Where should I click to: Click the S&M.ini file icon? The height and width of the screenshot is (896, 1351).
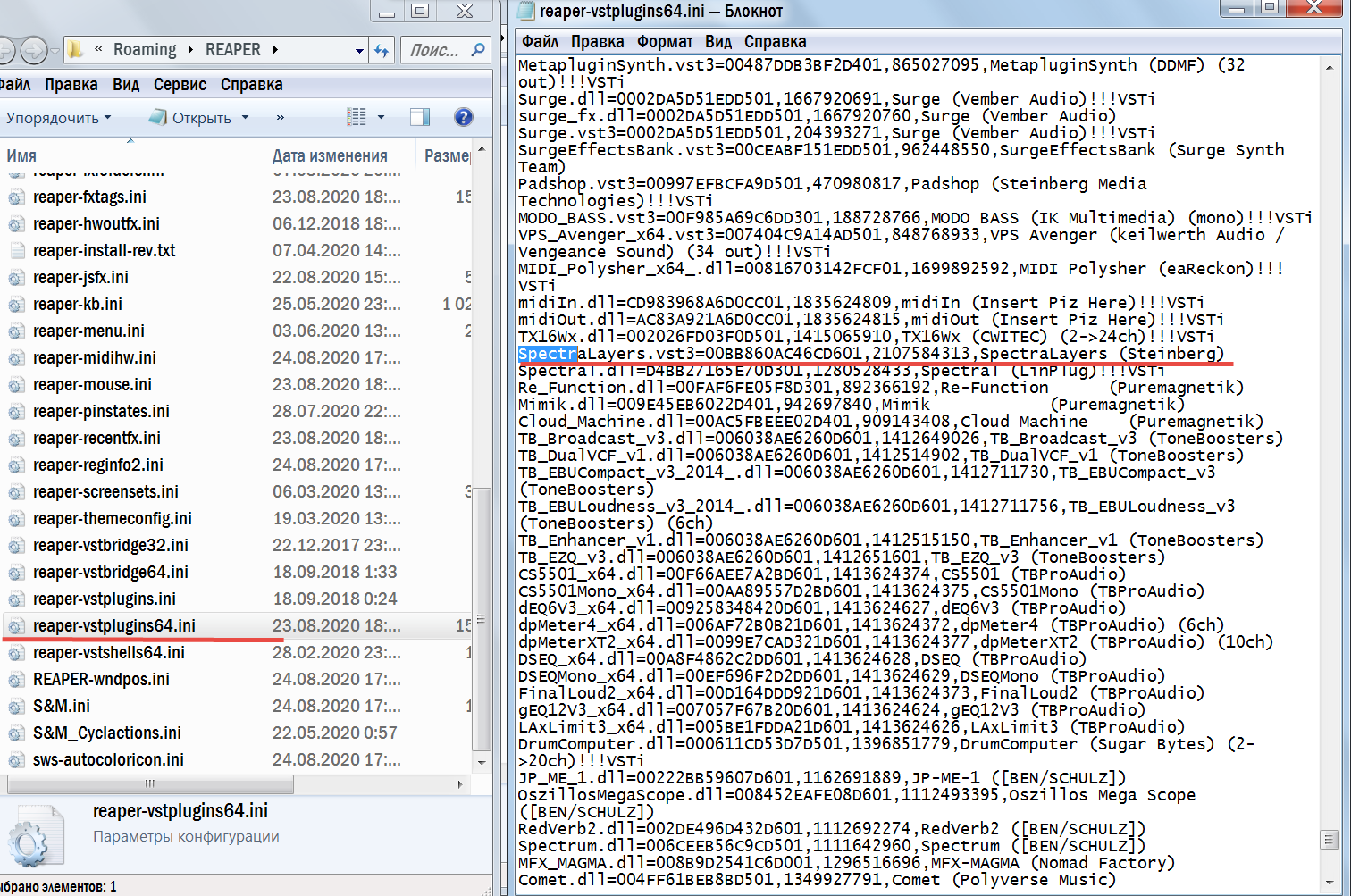click(16, 707)
